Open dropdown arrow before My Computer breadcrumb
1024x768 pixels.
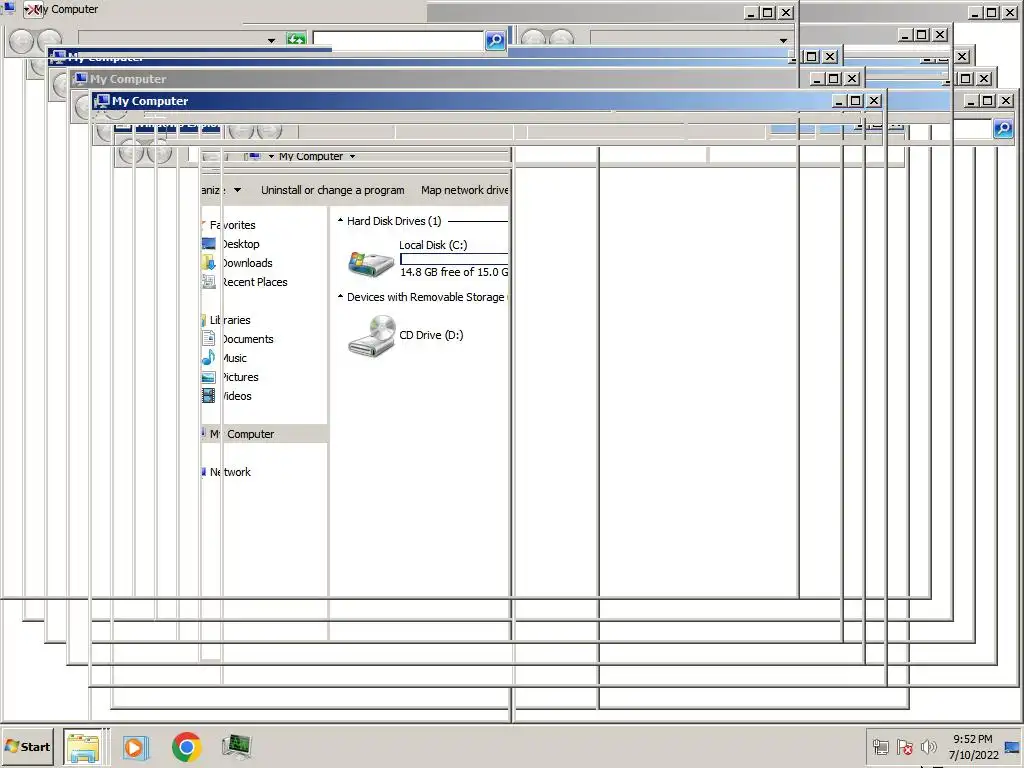(x=272, y=156)
